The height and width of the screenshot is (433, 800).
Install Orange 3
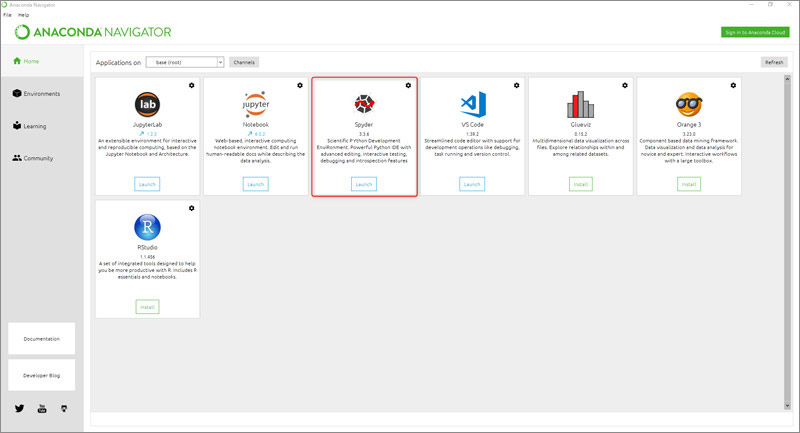(689, 184)
